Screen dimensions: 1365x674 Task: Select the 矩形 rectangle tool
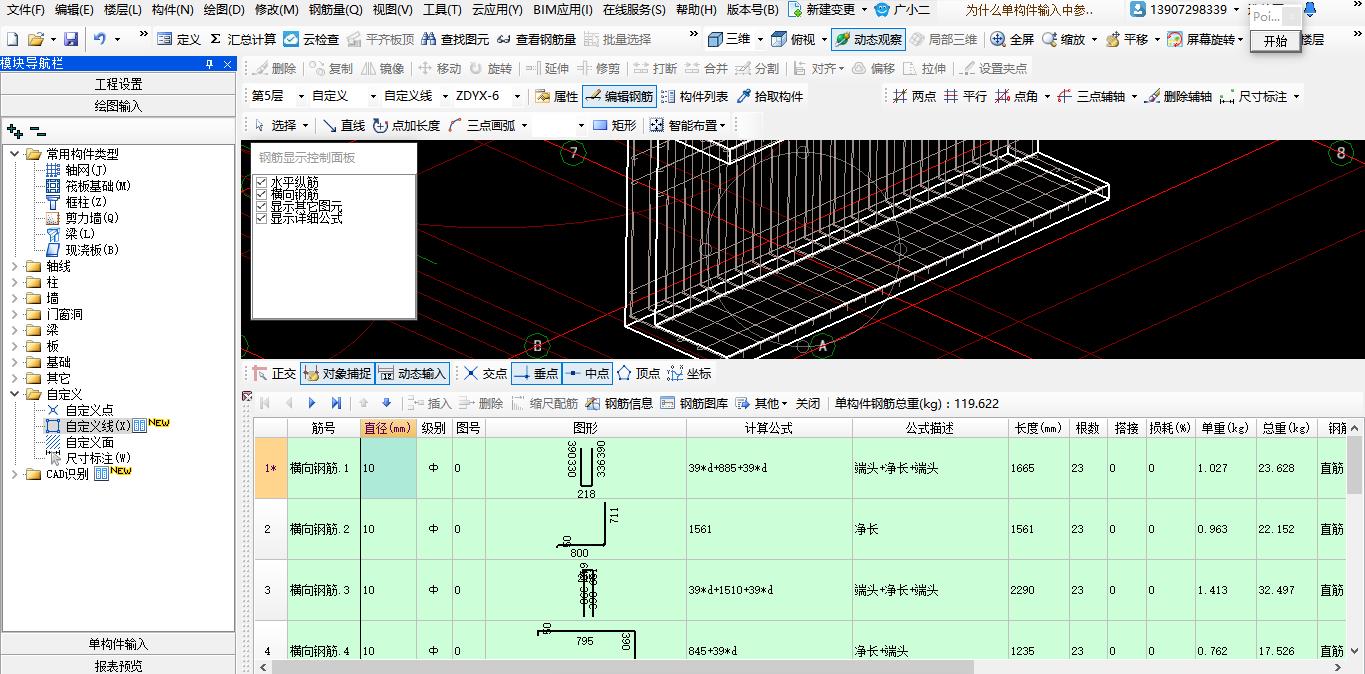(x=614, y=125)
